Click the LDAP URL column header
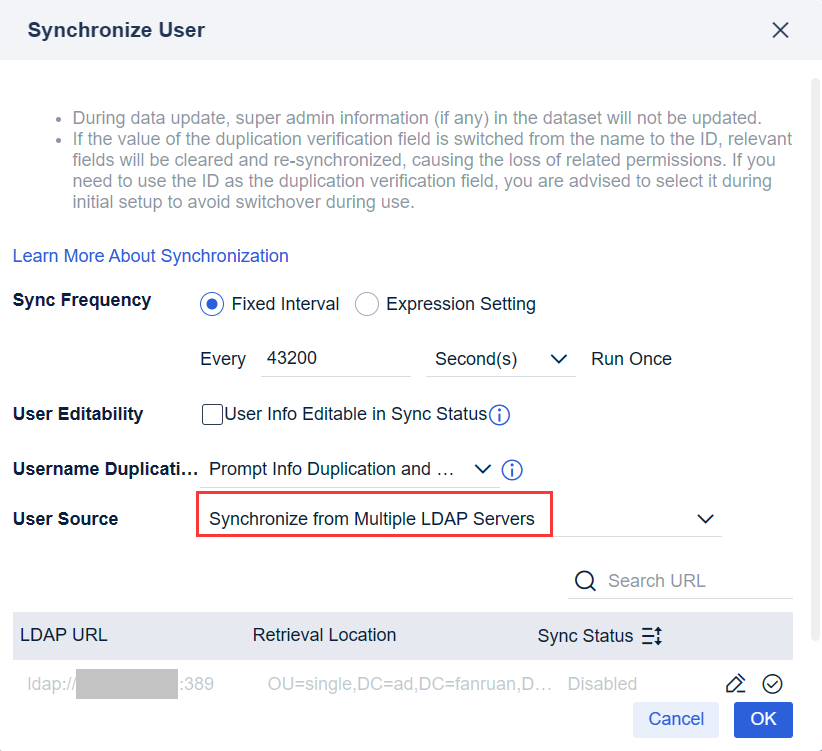Image resolution: width=822 pixels, height=751 pixels. (x=63, y=635)
